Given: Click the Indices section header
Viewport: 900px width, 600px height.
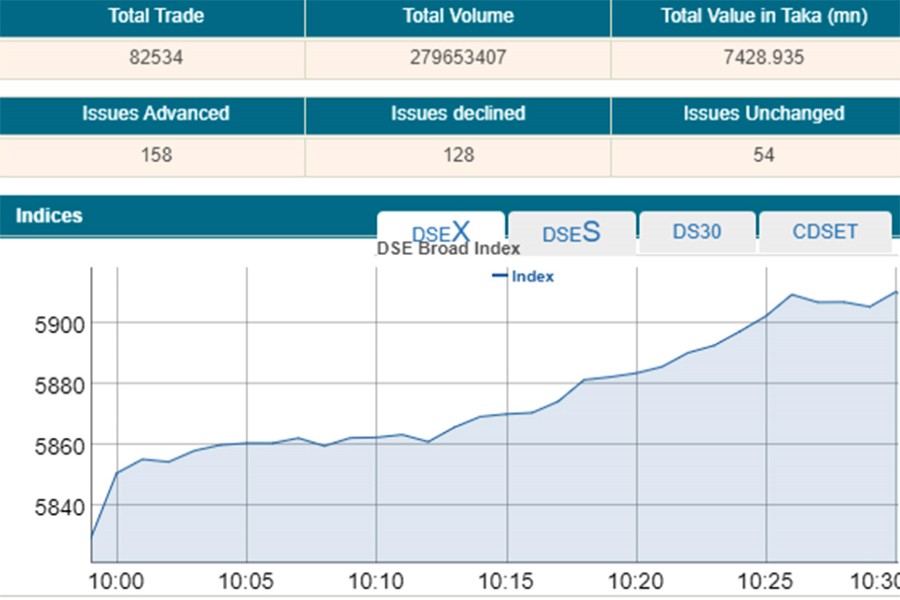Looking at the screenshot, I should (x=49, y=216).
